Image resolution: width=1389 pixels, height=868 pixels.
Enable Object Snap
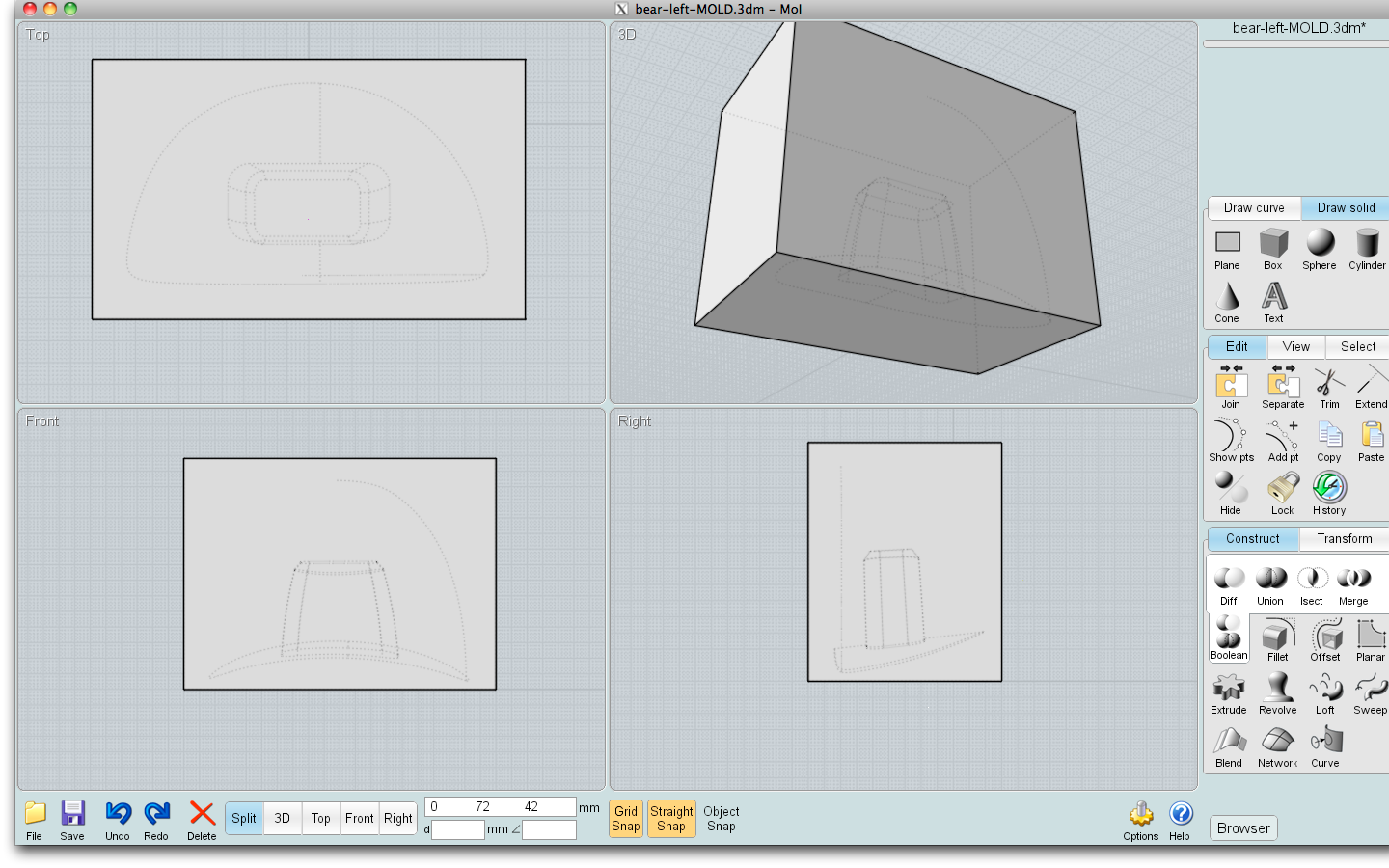point(722,819)
